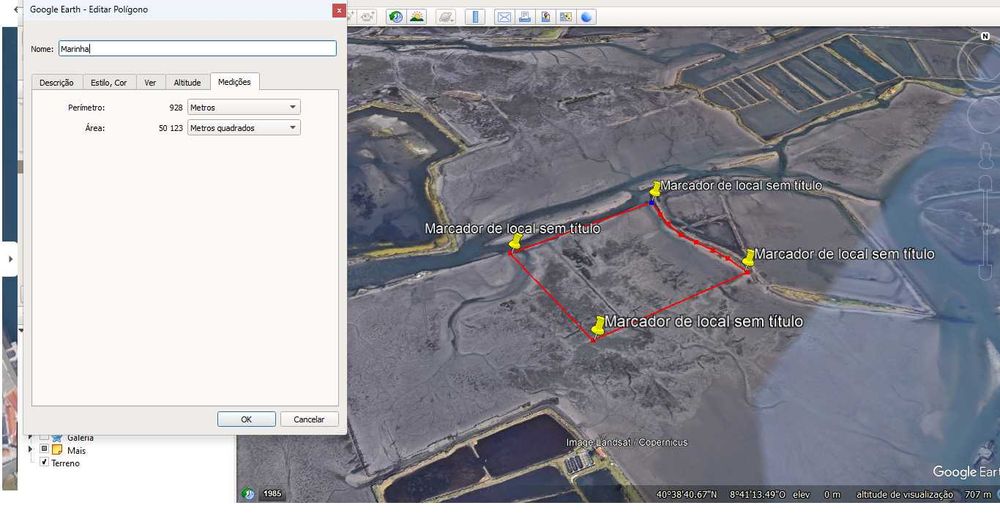The height and width of the screenshot is (527, 1000).
Task: Click the print toolbar icon
Action: pyautogui.click(x=525, y=17)
